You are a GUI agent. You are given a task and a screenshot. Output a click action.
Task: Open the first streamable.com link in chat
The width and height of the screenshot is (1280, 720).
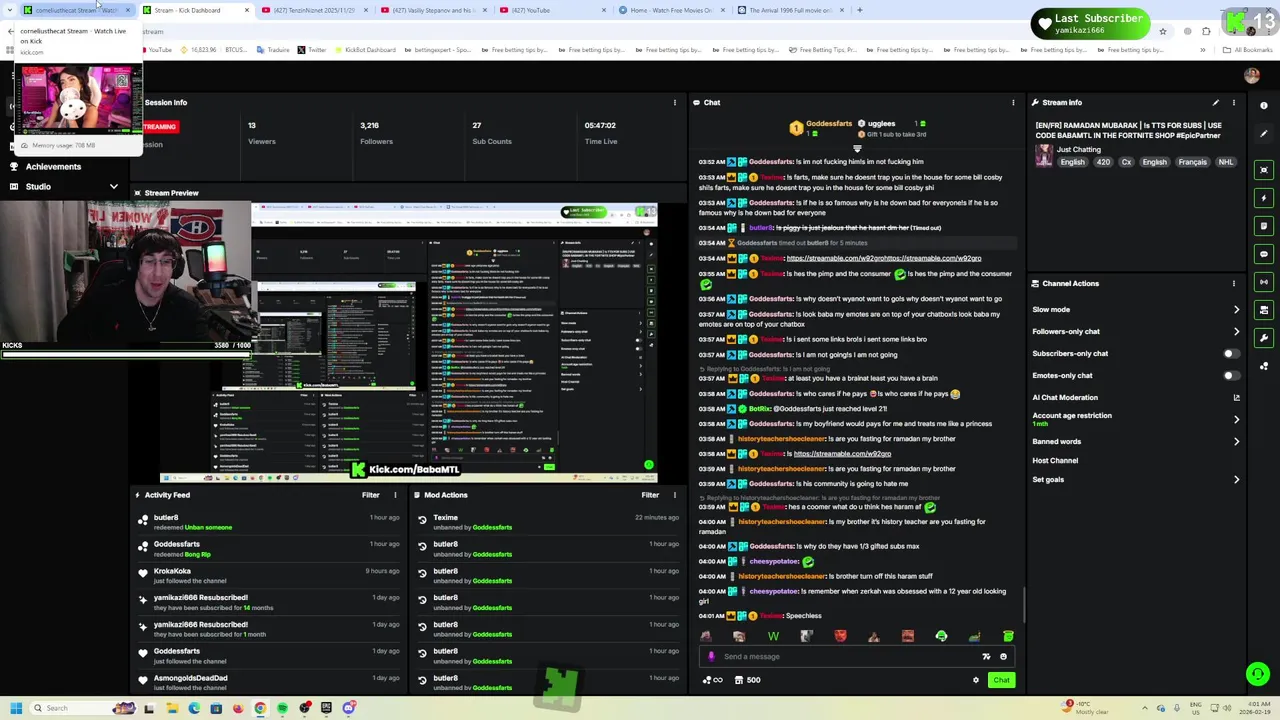click(x=884, y=258)
